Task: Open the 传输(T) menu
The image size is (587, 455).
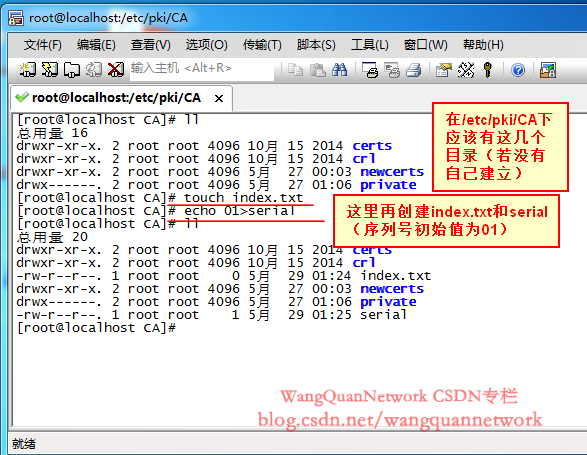Action: click(262, 45)
